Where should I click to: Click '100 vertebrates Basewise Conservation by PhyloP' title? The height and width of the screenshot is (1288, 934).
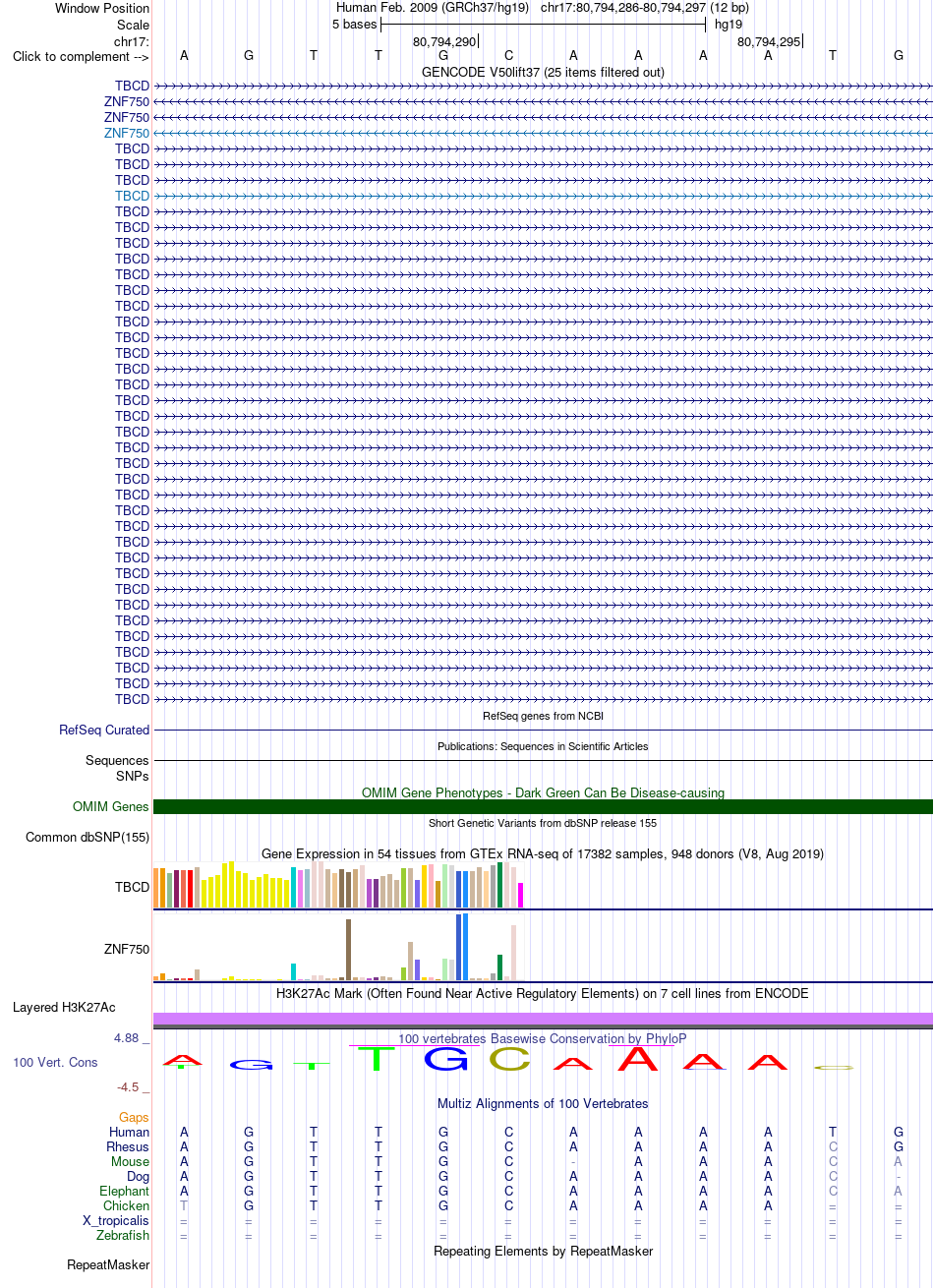pos(543,1039)
